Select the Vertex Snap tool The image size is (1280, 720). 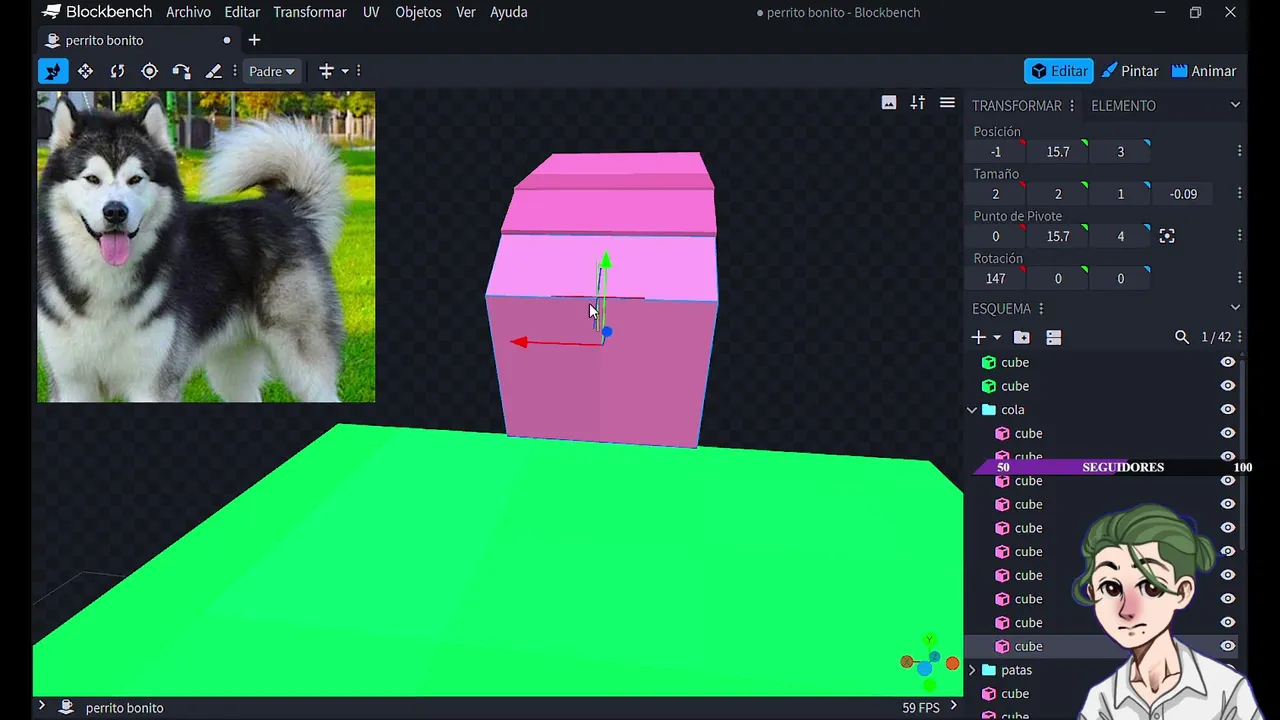tap(181, 71)
